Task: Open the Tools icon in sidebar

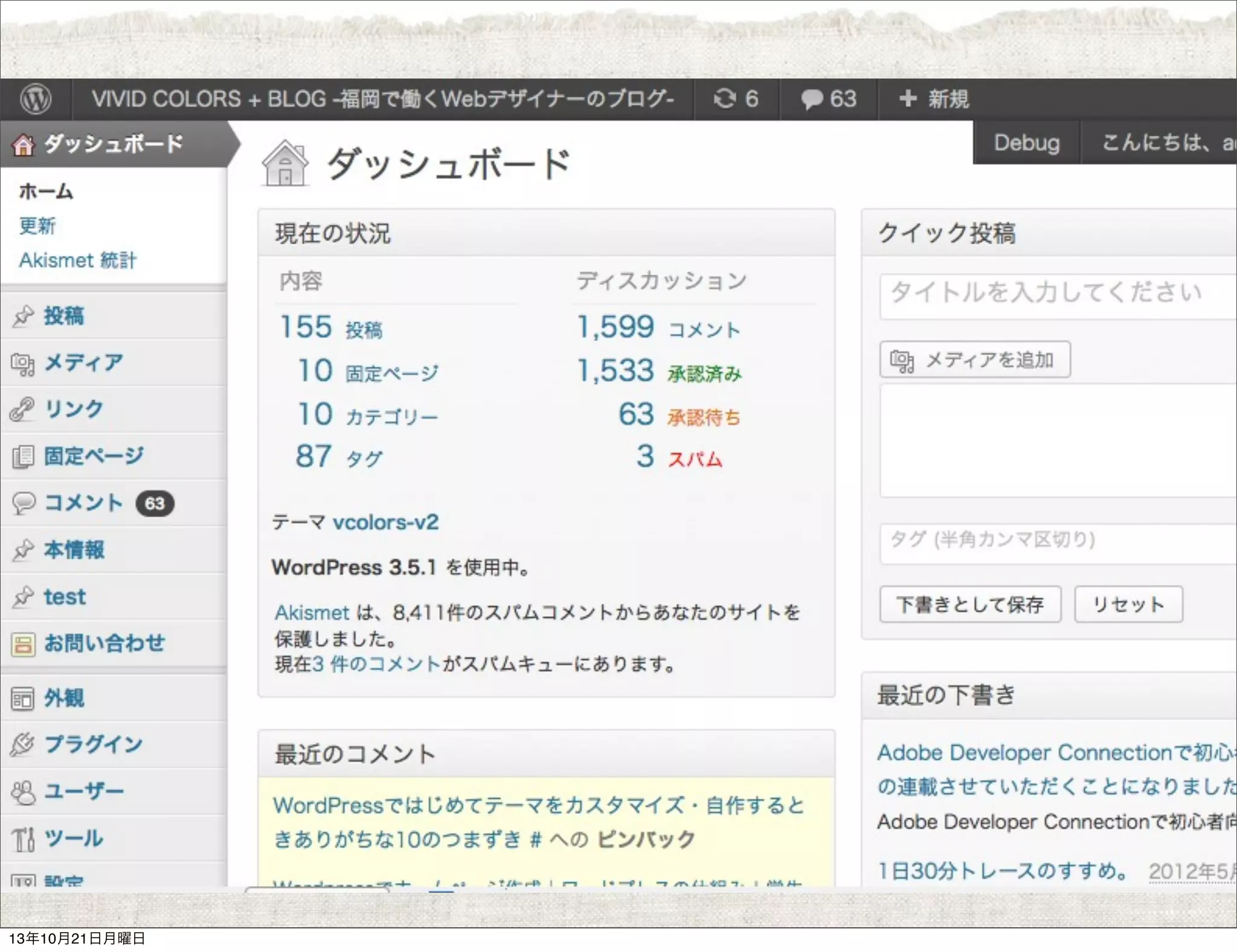Action: pos(23,838)
